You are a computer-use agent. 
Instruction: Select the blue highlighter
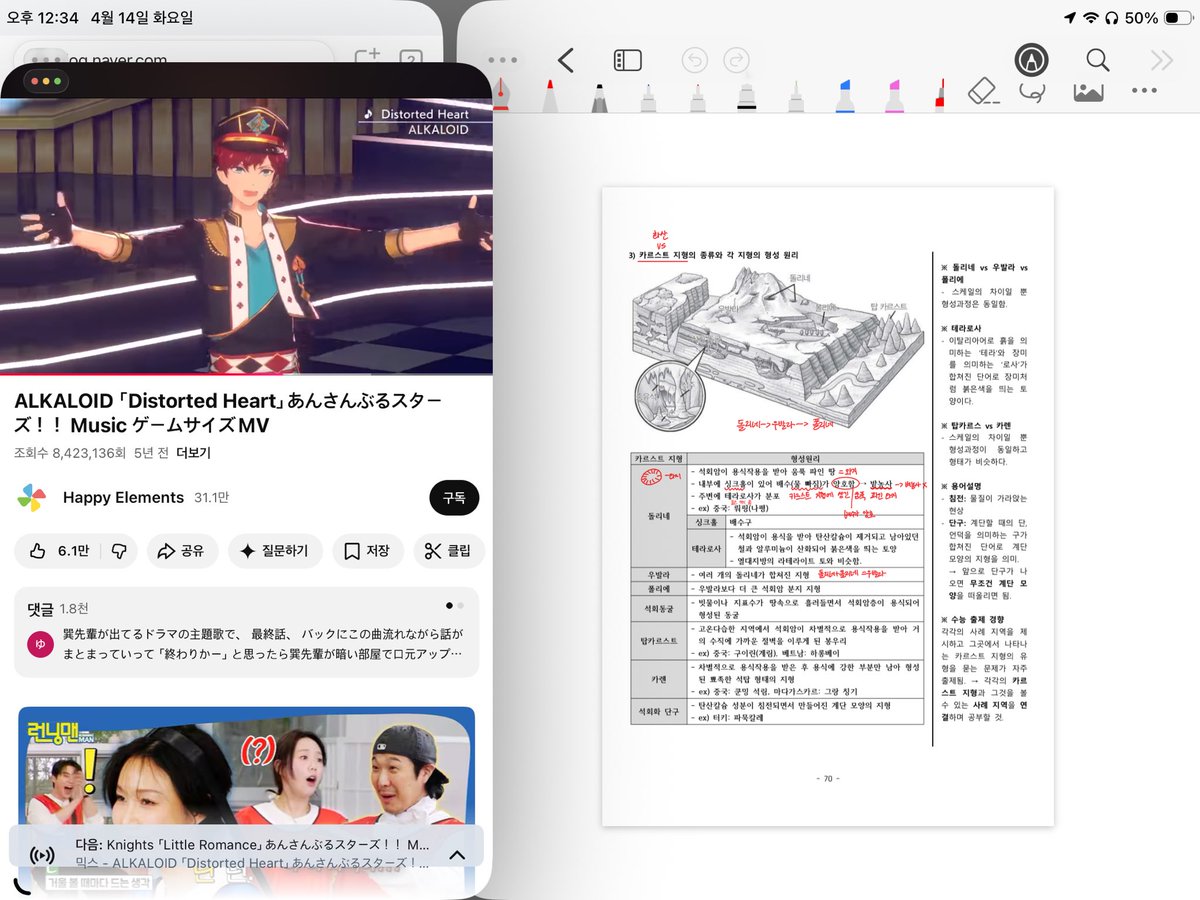click(844, 95)
